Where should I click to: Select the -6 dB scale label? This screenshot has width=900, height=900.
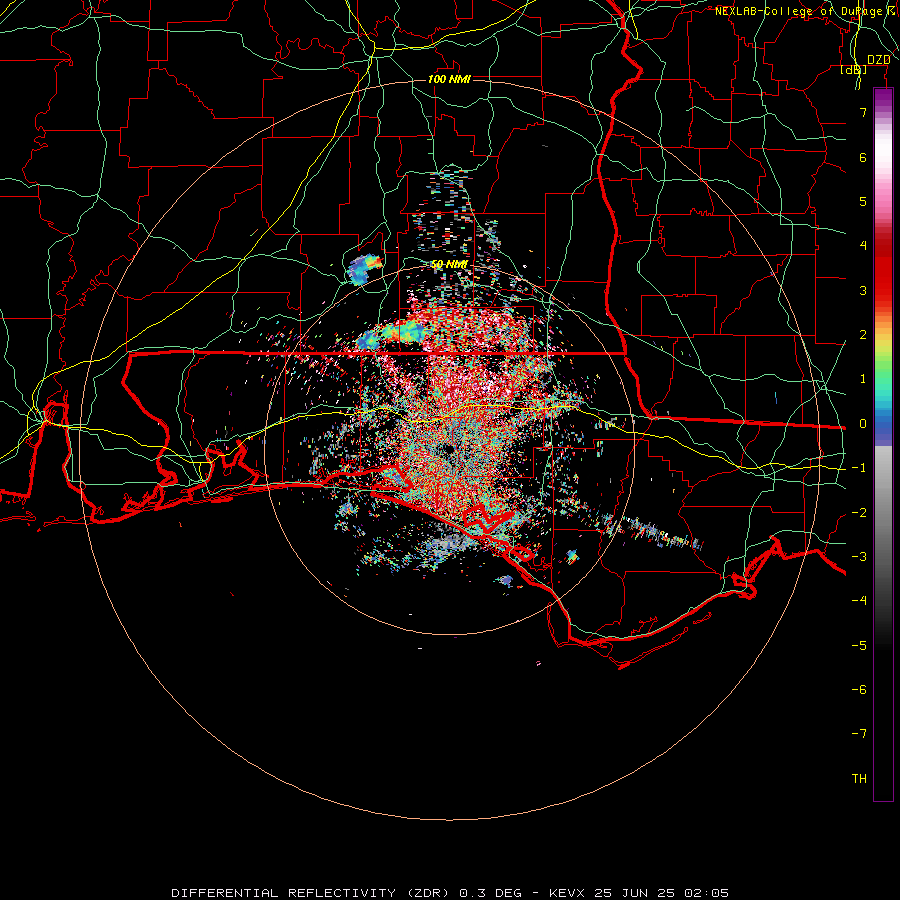point(859,690)
